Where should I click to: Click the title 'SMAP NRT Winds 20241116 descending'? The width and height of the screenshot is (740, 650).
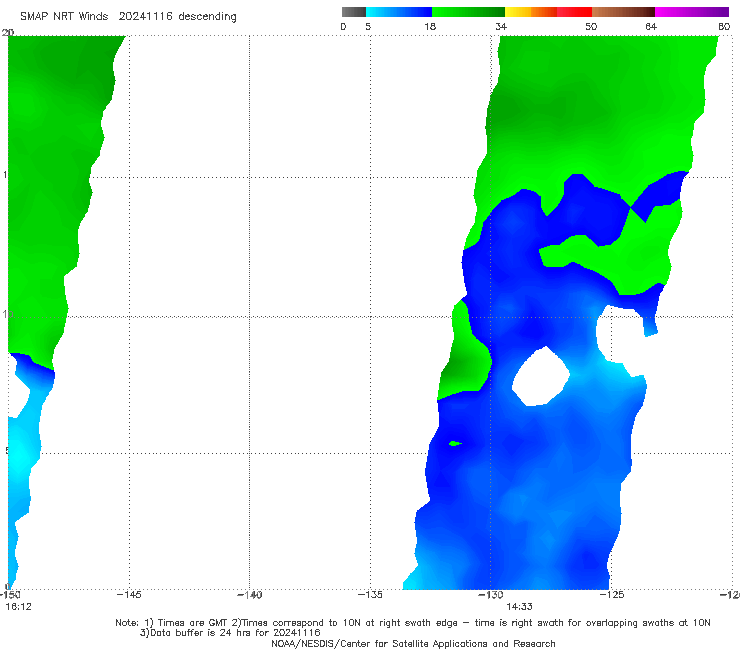[x=128, y=16]
